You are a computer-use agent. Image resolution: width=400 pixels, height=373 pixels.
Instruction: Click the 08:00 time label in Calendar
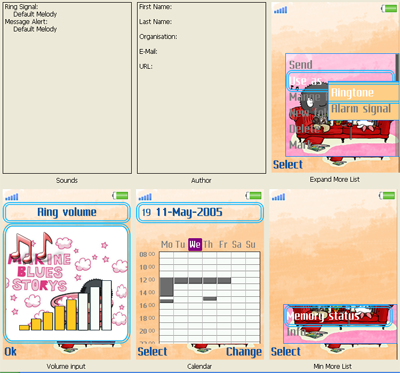click(147, 255)
